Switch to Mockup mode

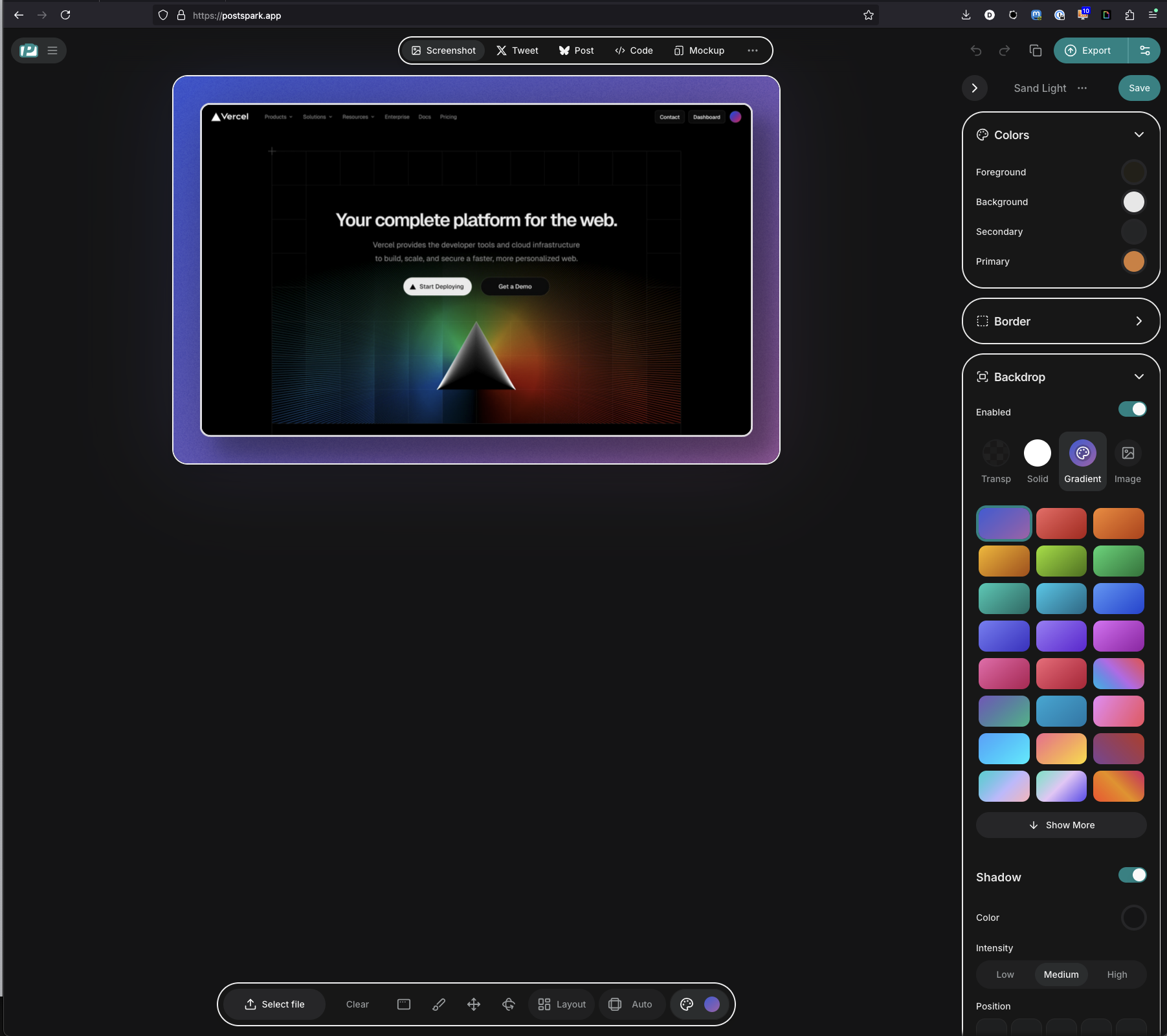699,50
